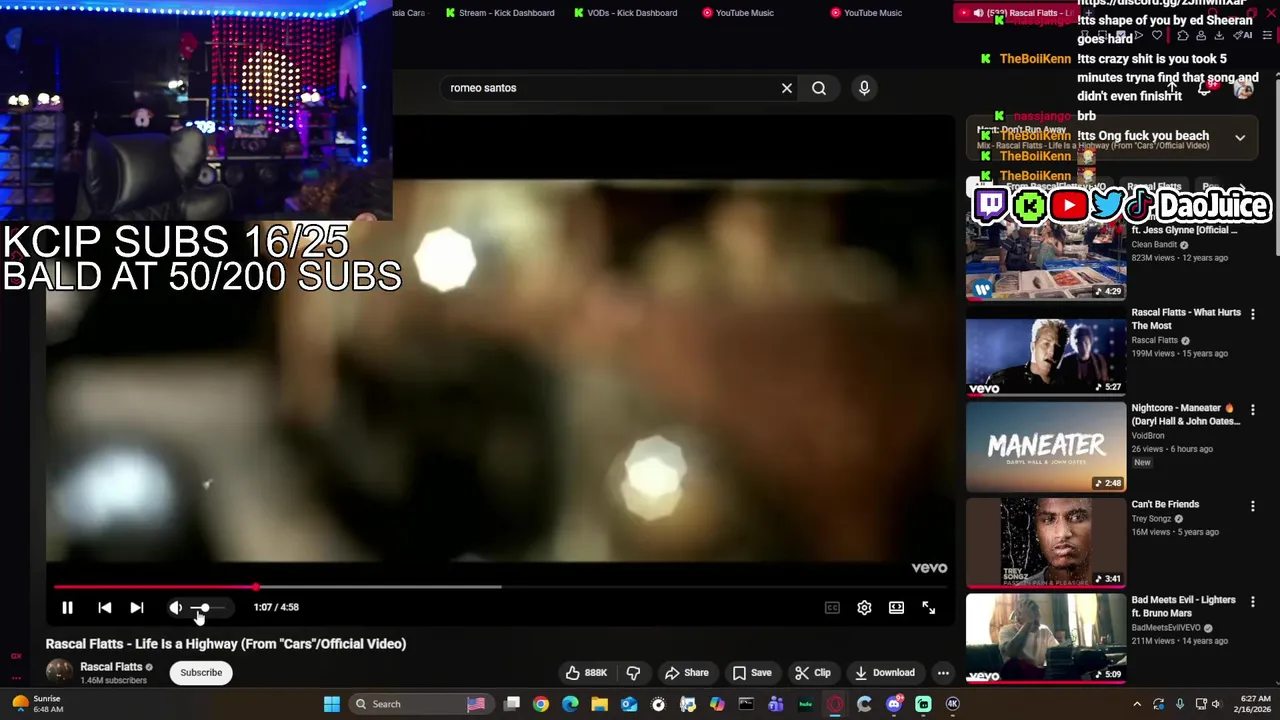Clear the YouTube search box text

point(787,88)
